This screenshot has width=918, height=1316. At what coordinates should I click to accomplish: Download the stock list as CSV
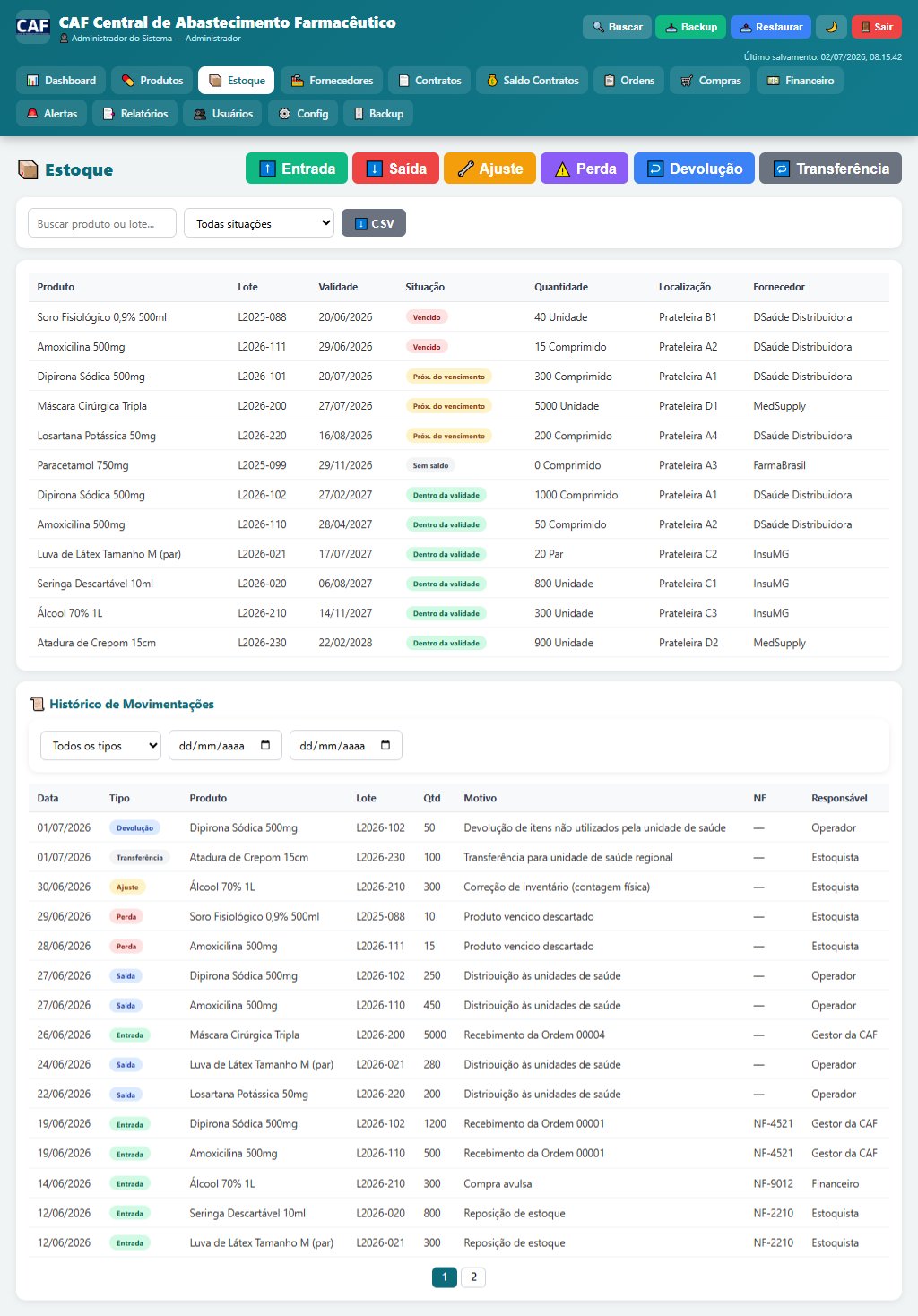pos(374,223)
